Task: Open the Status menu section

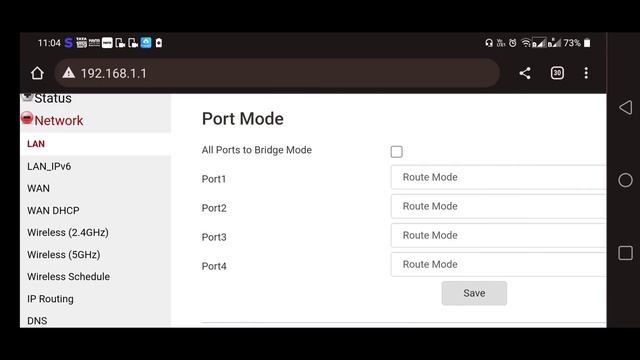Action: [53, 98]
